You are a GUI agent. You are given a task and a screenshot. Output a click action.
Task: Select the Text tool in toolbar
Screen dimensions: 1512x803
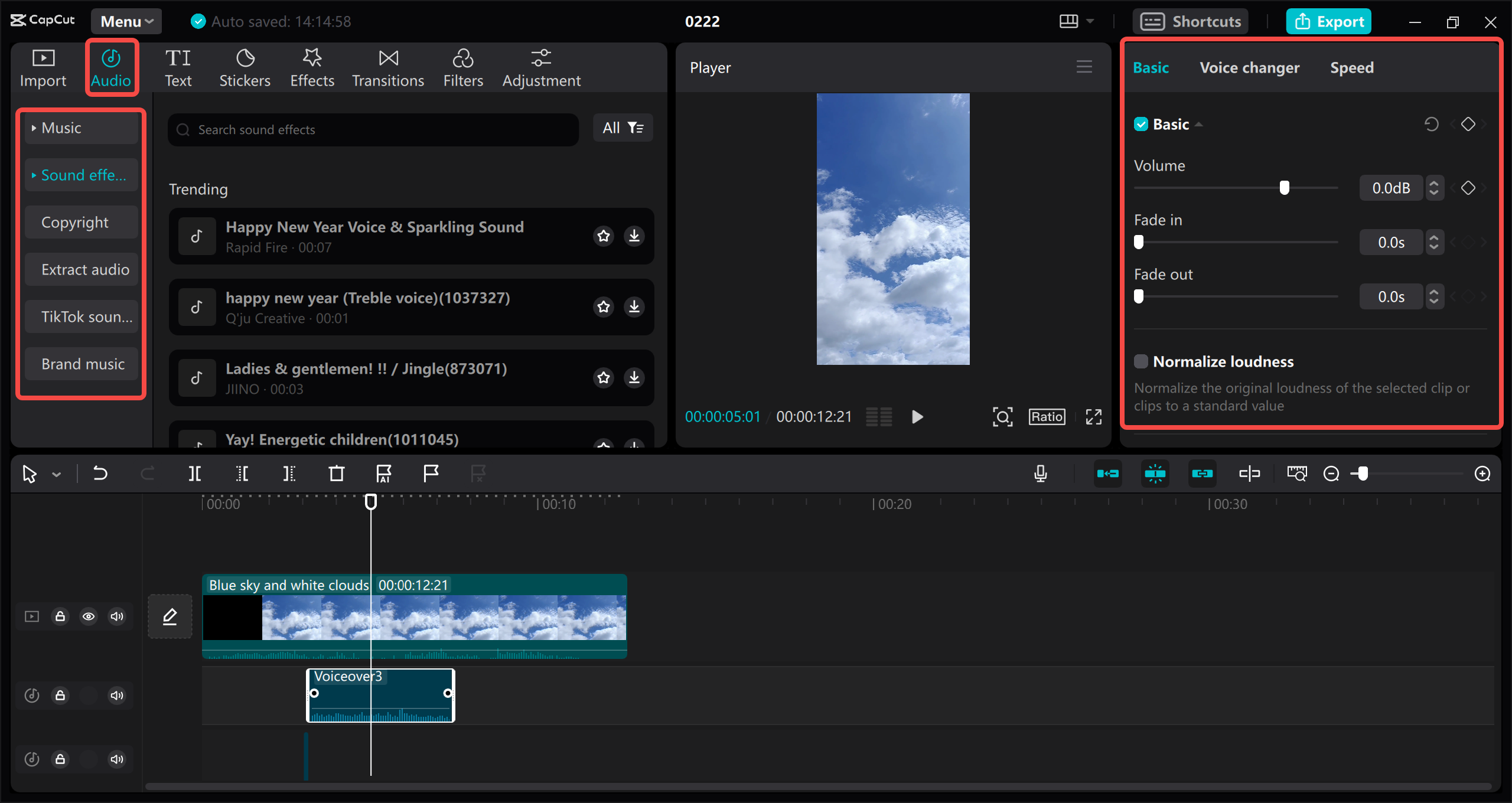tap(177, 67)
